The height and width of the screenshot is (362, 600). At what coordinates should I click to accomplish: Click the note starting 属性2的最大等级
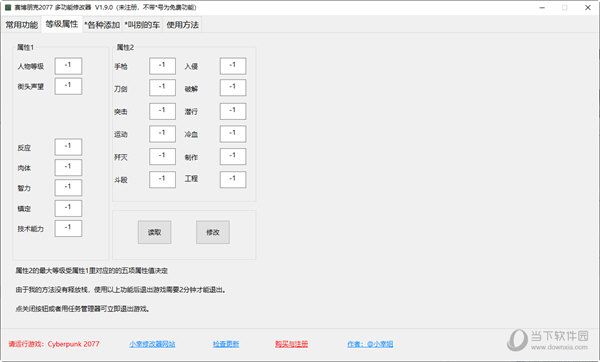[x=91, y=271]
